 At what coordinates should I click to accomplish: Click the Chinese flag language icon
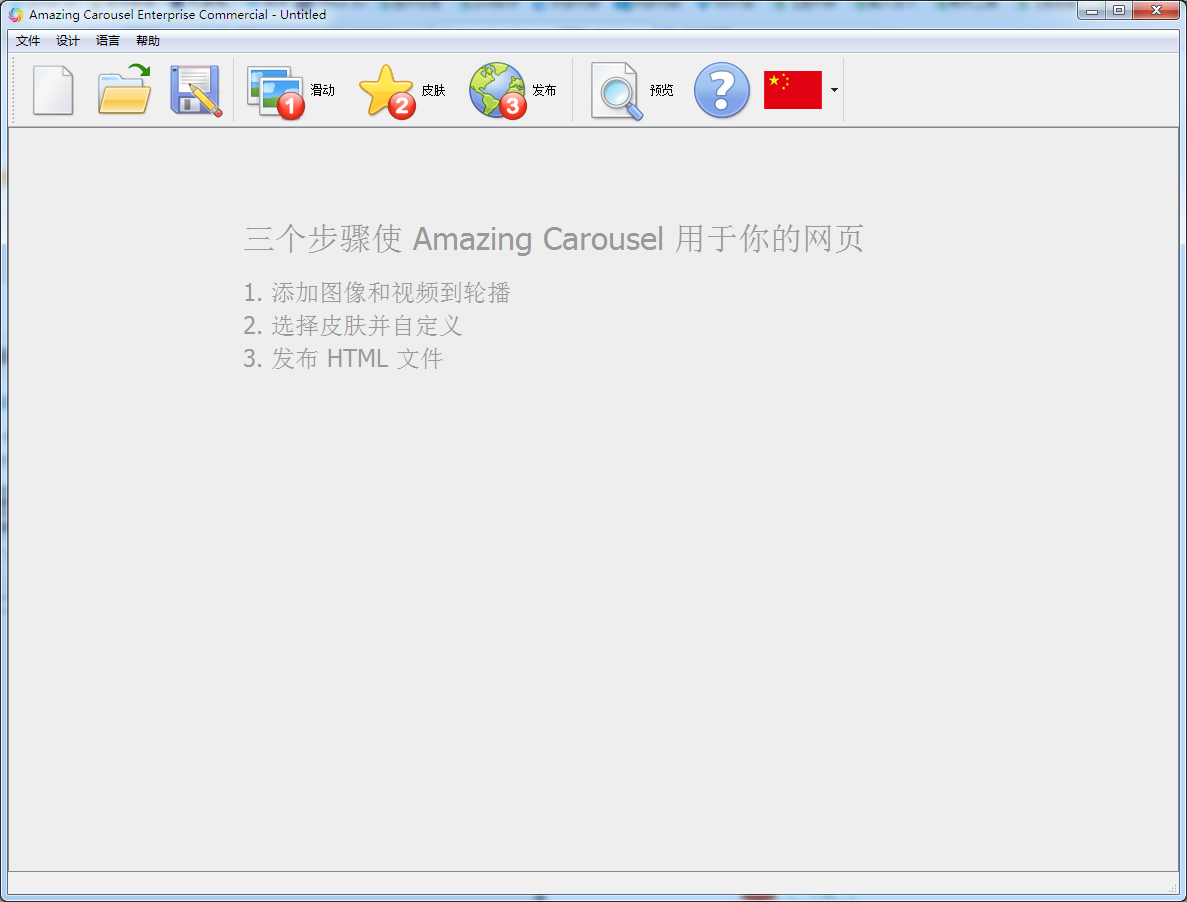point(793,90)
